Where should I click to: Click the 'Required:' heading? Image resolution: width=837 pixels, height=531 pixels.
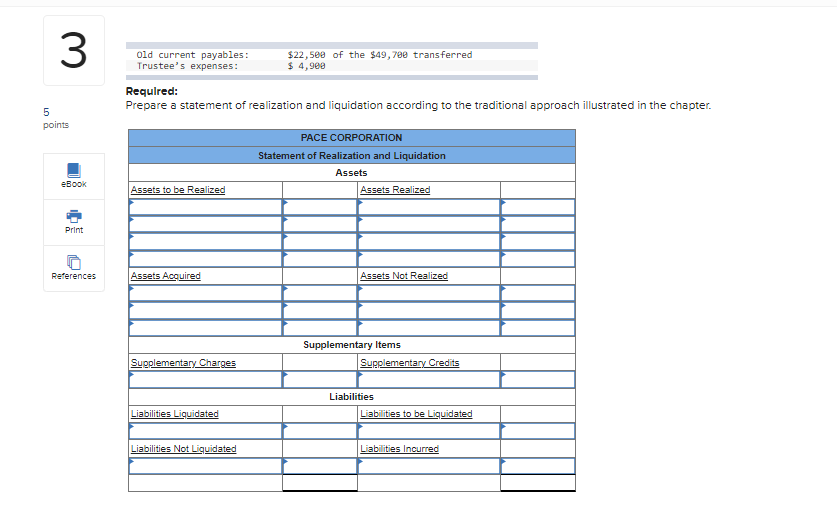[152, 91]
